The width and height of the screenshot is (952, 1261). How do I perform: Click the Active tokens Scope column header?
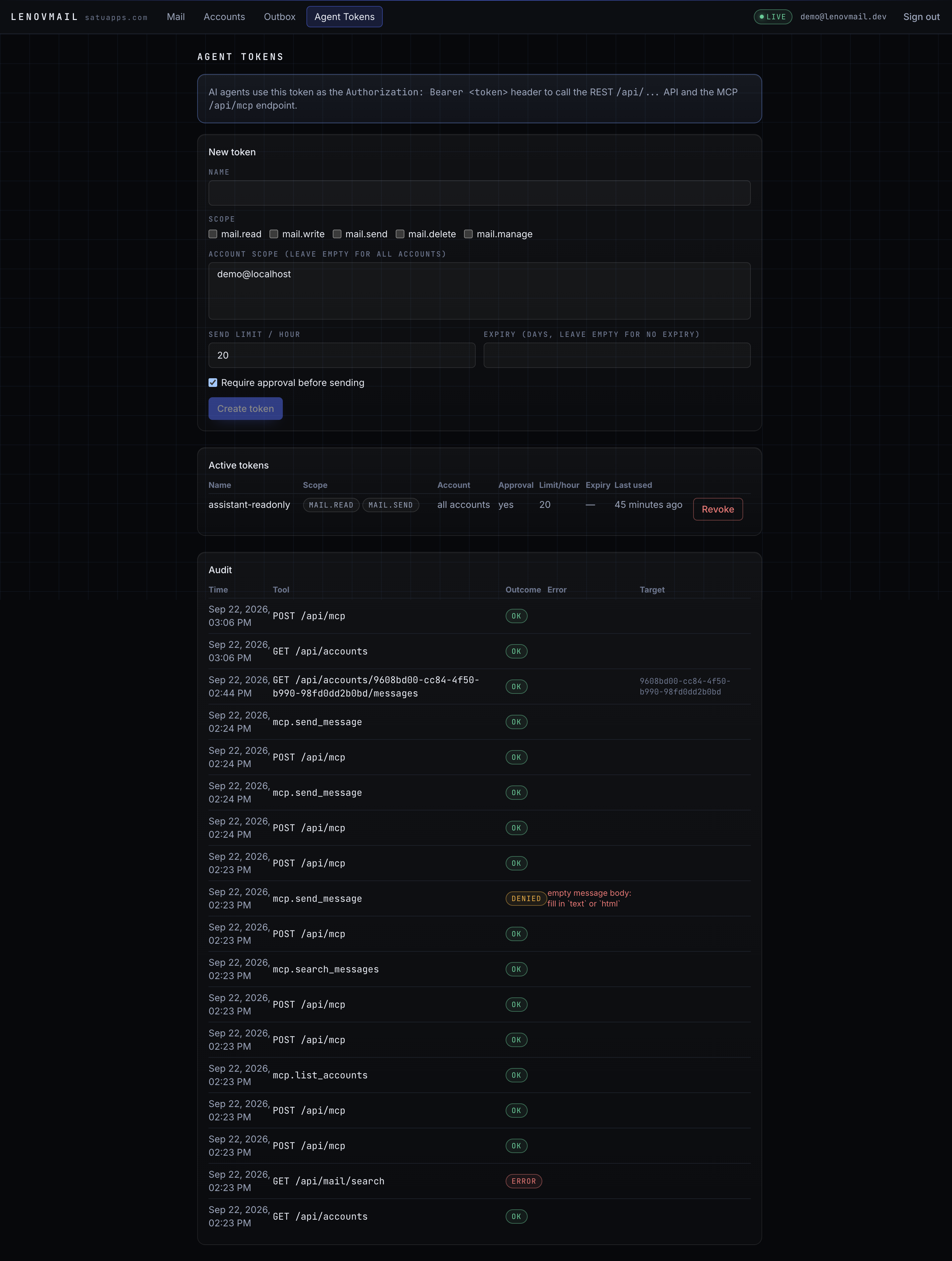(315, 485)
